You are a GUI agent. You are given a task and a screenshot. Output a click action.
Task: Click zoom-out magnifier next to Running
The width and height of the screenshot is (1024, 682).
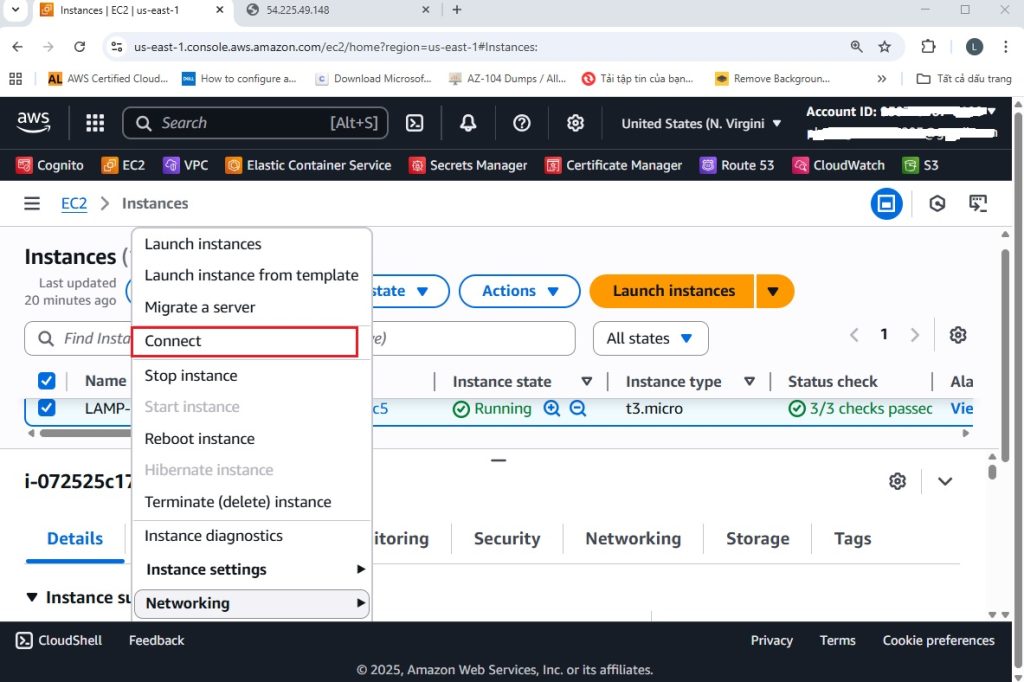point(578,408)
